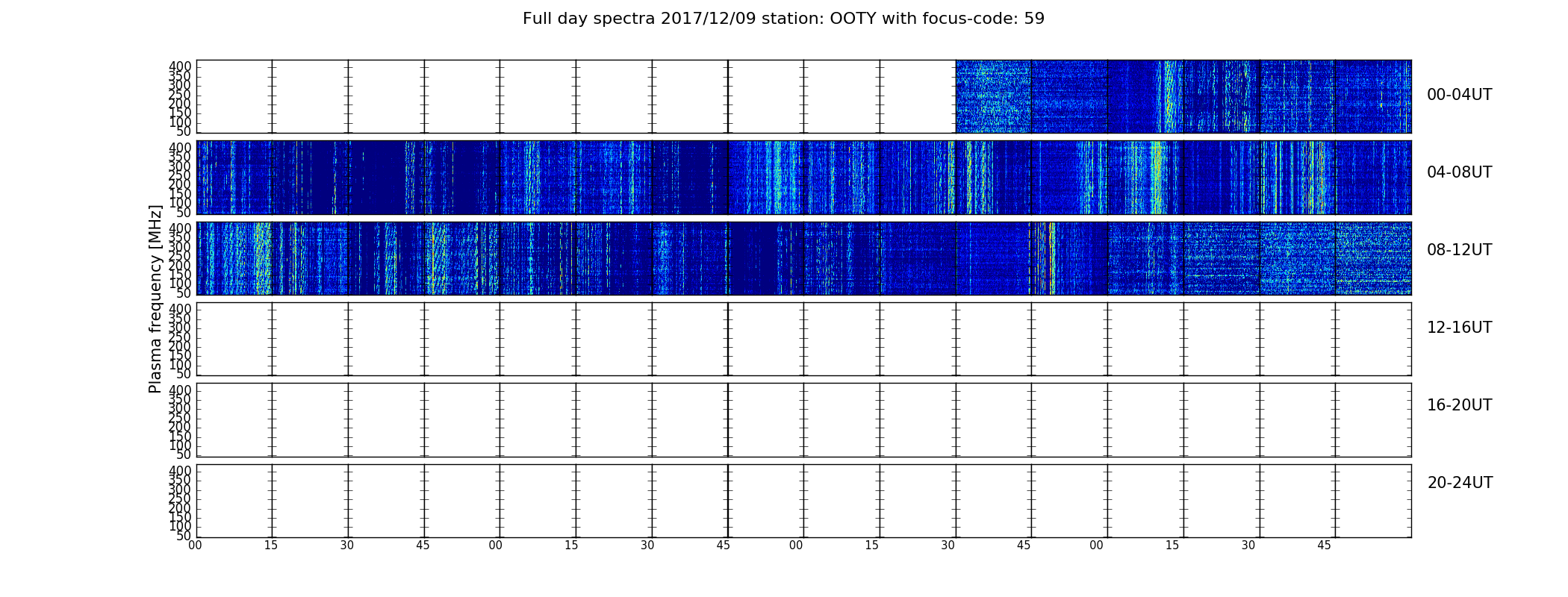Viewport: 1568px width, 597px height.
Task: Click the leftmost '15' time-axis tick label
Action: (271, 546)
